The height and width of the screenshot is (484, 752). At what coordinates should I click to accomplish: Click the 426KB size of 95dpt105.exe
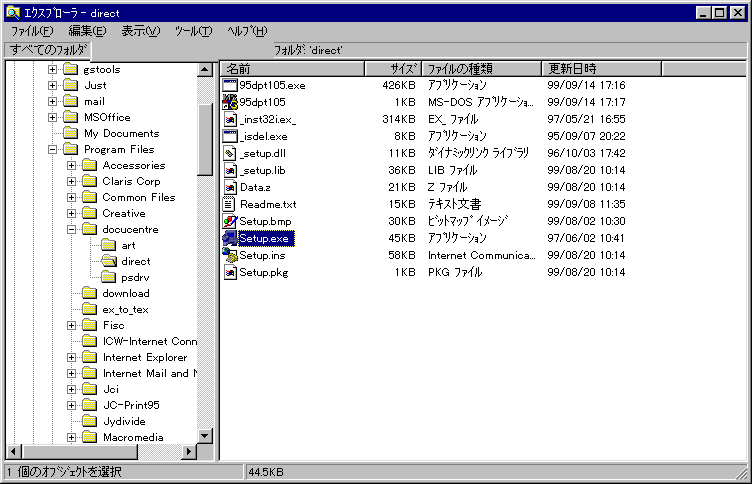[399, 85]
